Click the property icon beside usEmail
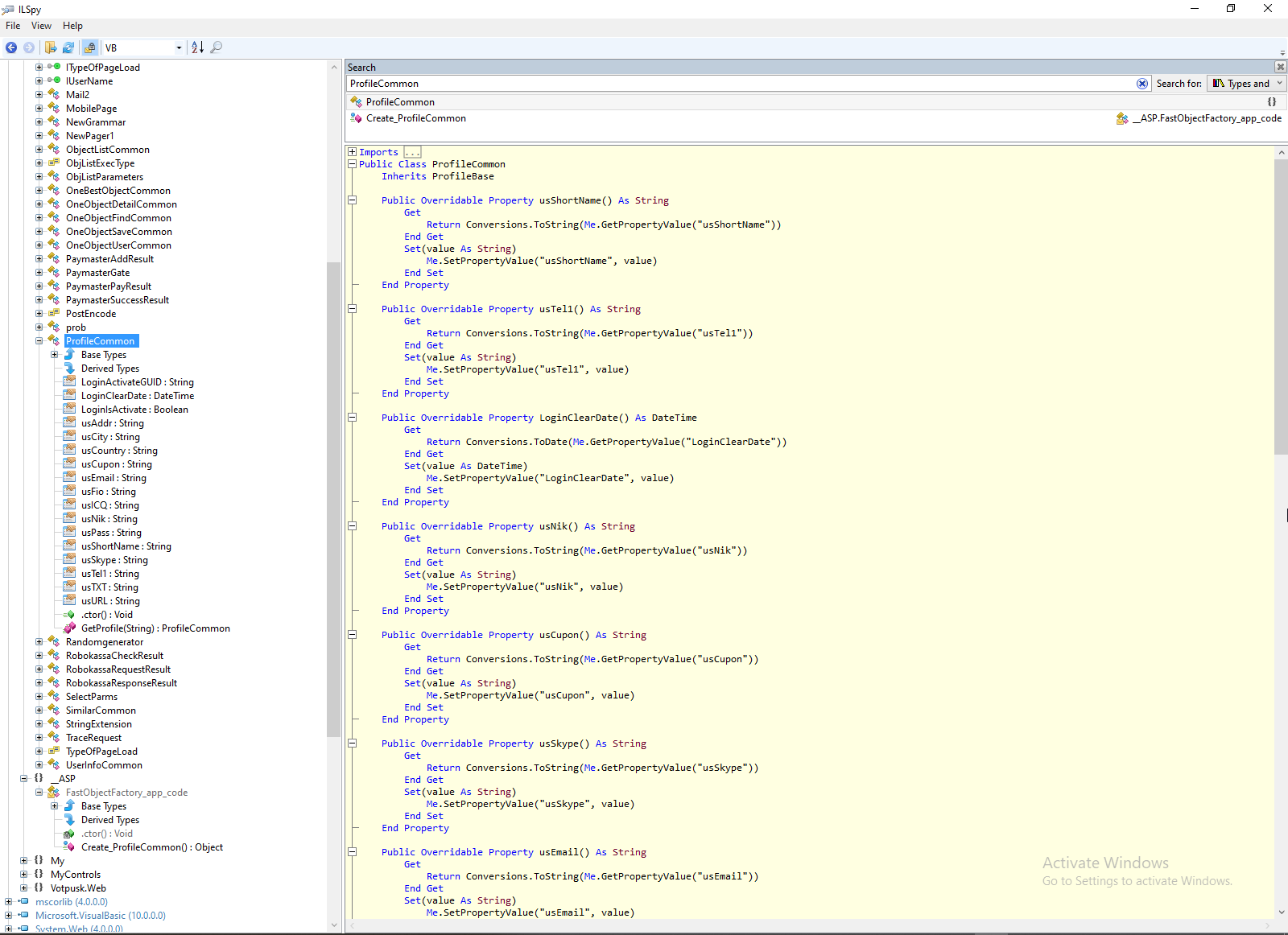Viewport: 1288px width, 935px height. [70, 478]
